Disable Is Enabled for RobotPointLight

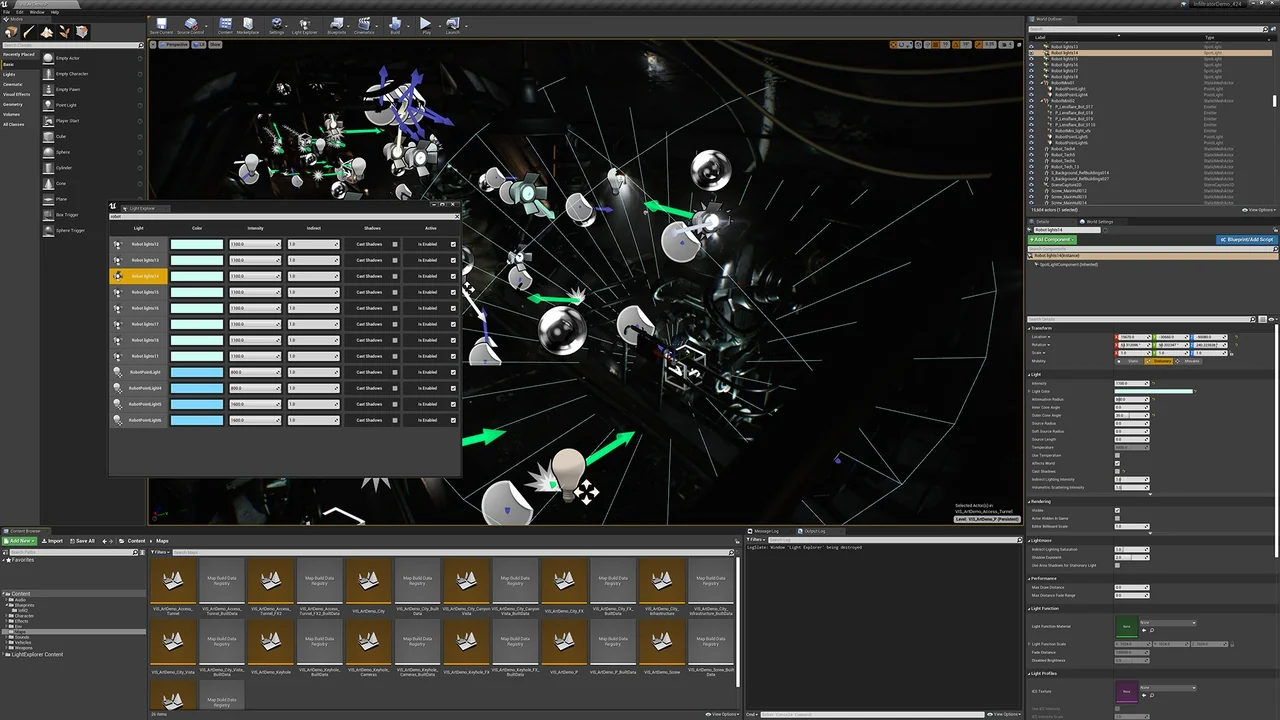click(453, 372)
